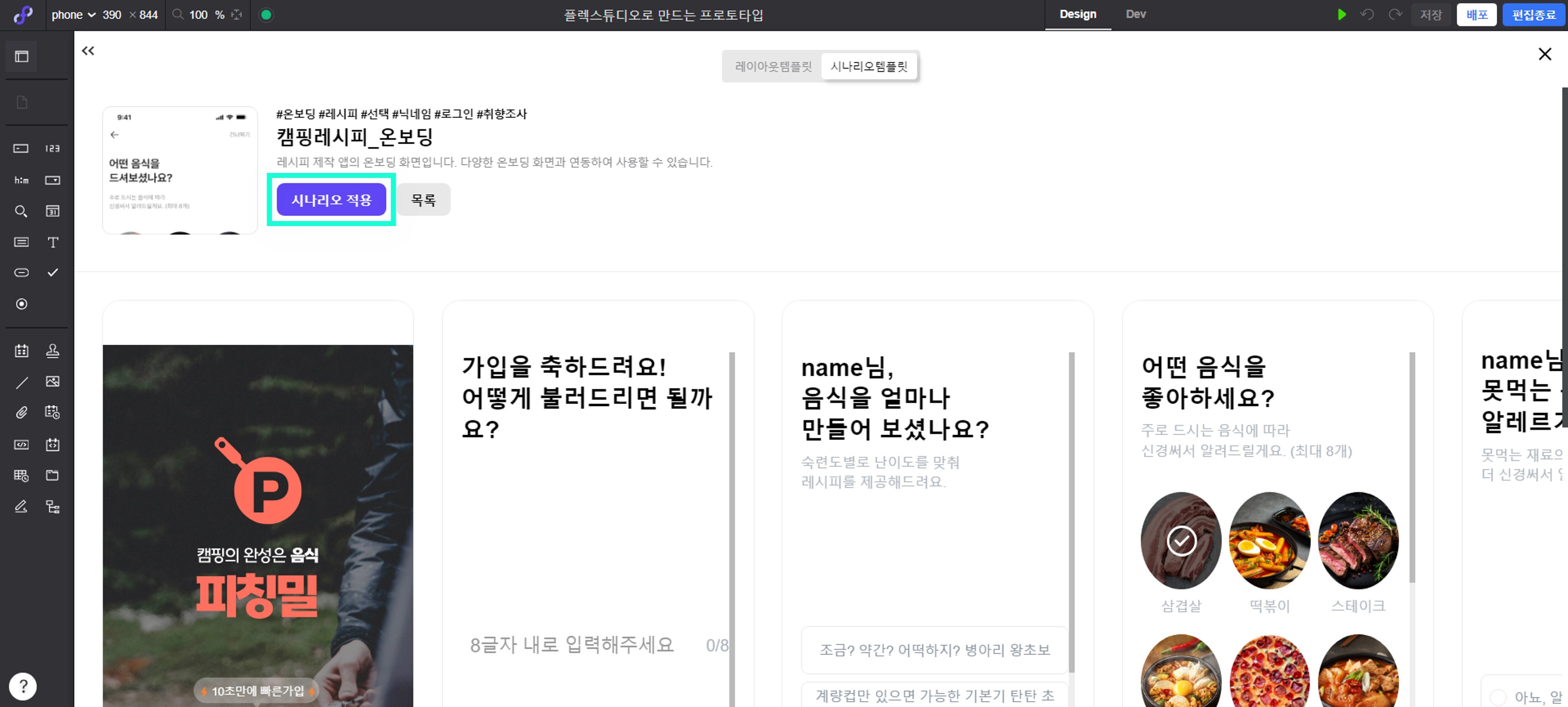1568x707 pixels.
Task: Select the T text label component
Action: click(52, 242)
